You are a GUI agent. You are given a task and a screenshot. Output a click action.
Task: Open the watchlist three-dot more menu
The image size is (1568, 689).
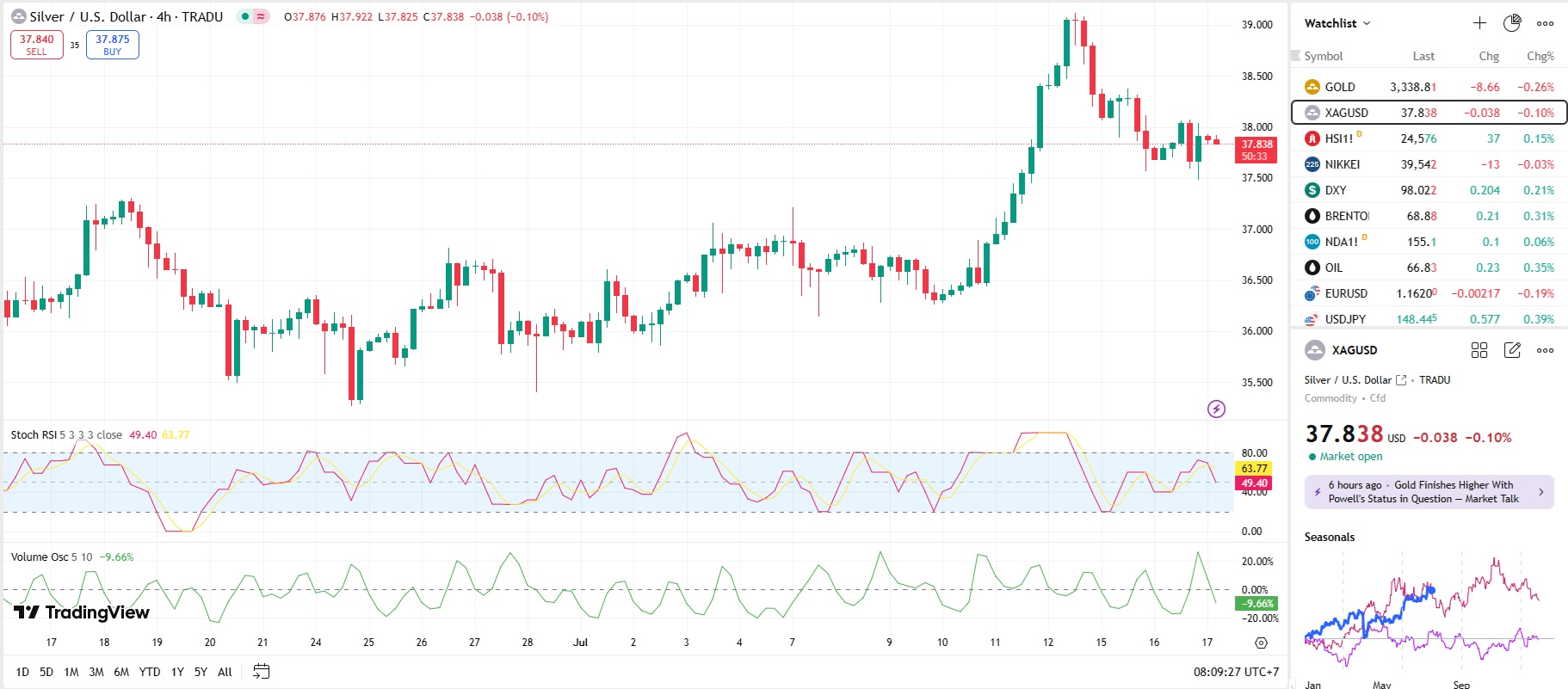pyautogui.click(x=1545, y=23)
